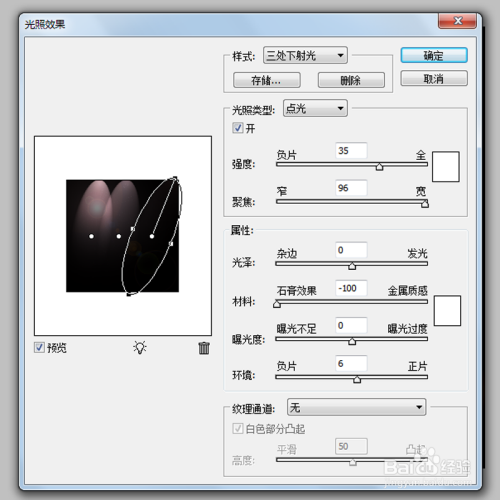Close the 光照效果 dialog

(457, 21)
